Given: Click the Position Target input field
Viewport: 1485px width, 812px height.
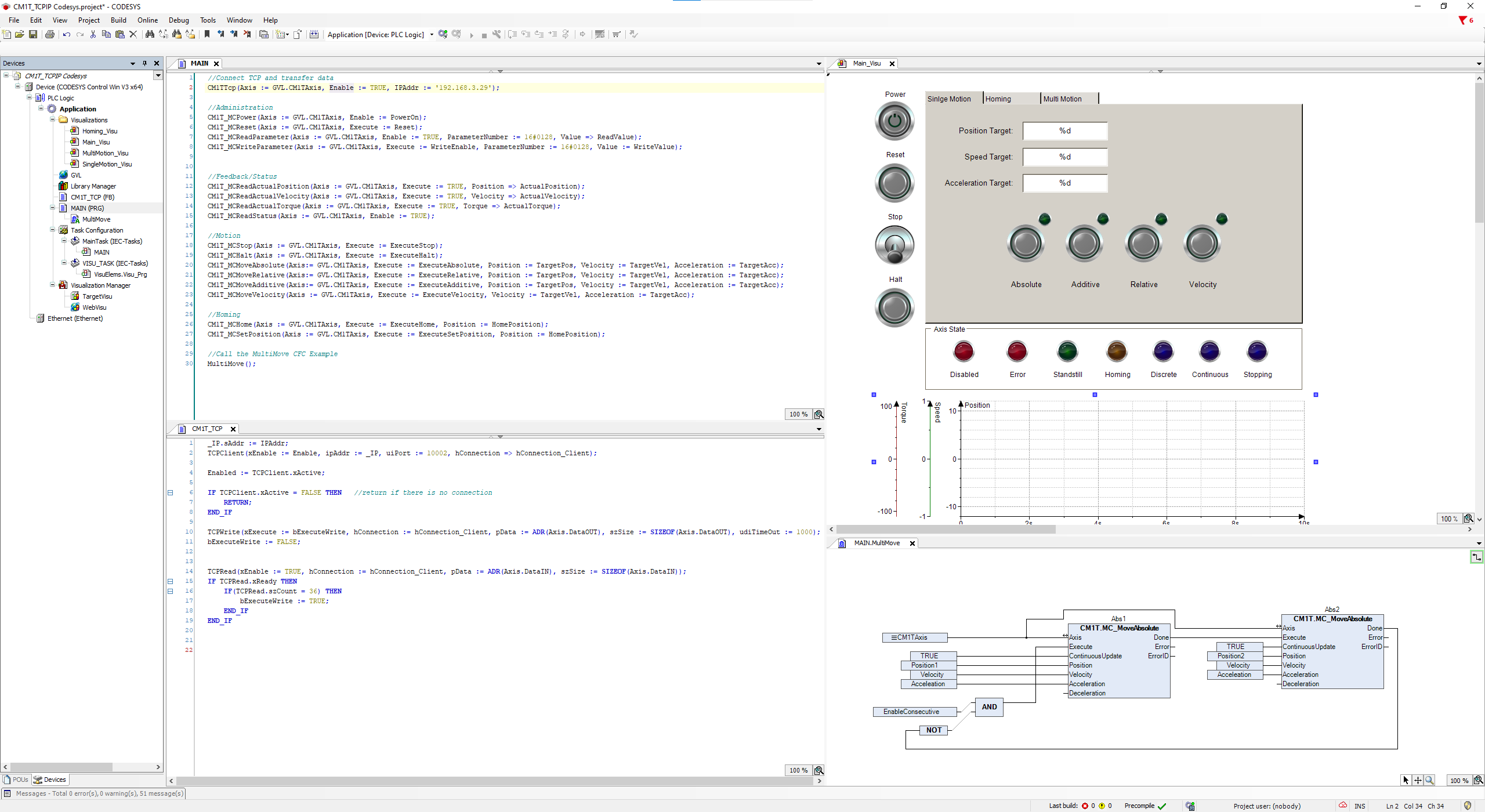Looking at the screenshot, I should [x=1064, y=131].
